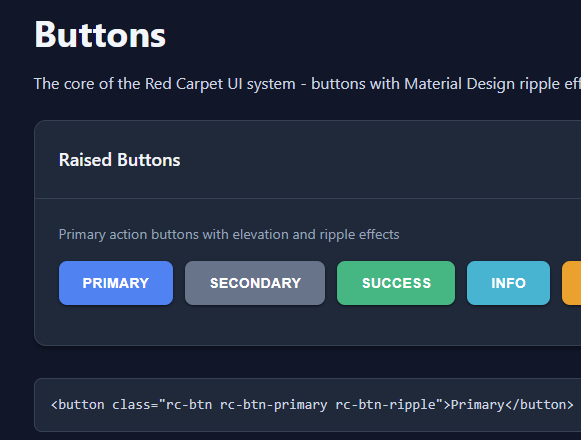
Task: Click the closing </button> tag in code
Action: pos(539,405)
